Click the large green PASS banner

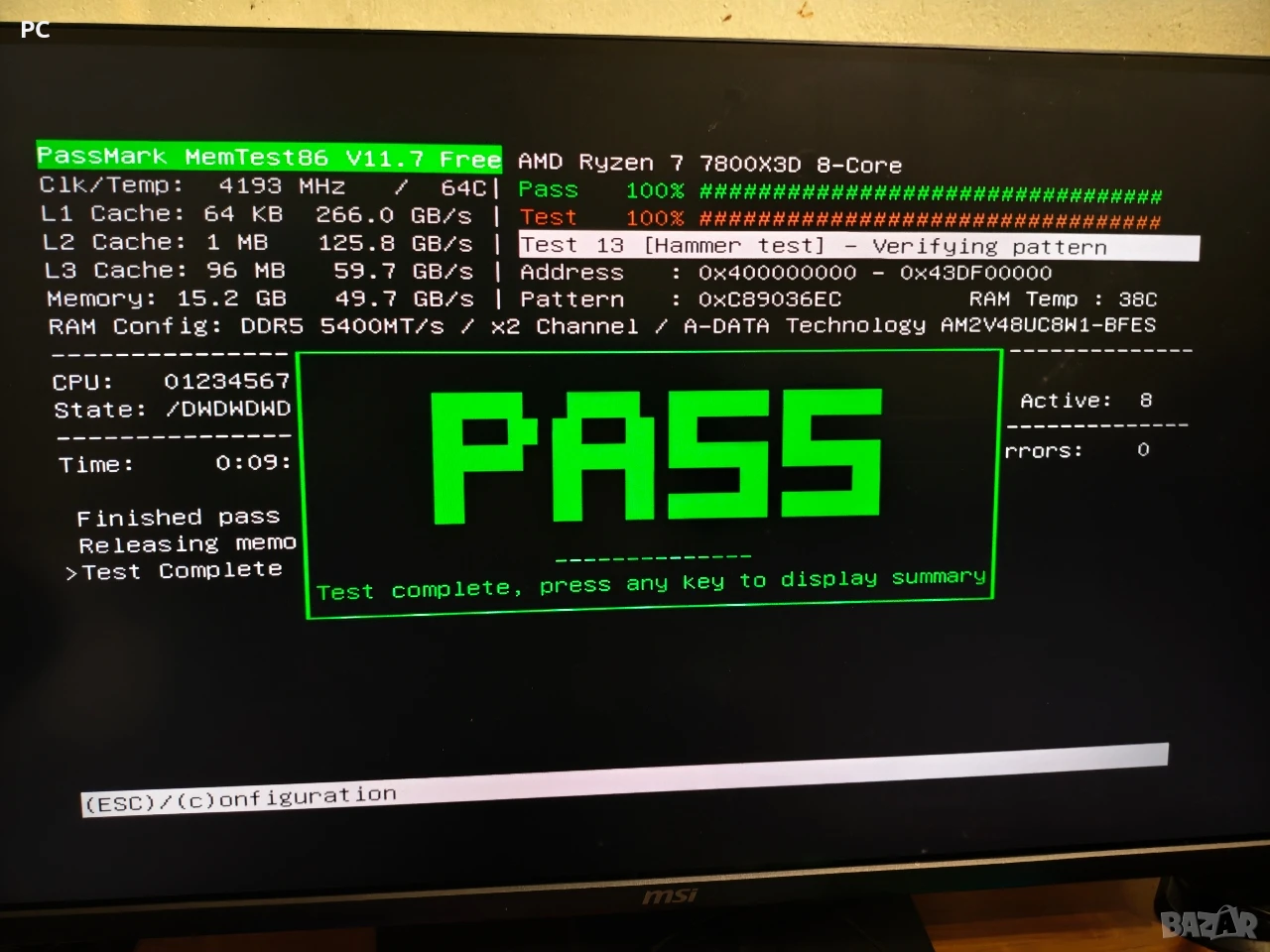click(x=657, y=455)
